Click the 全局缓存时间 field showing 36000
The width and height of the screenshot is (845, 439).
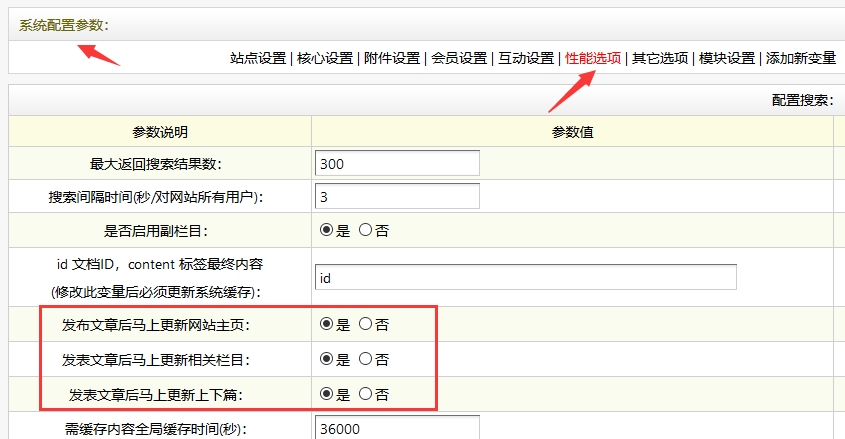tap(397, 429)
